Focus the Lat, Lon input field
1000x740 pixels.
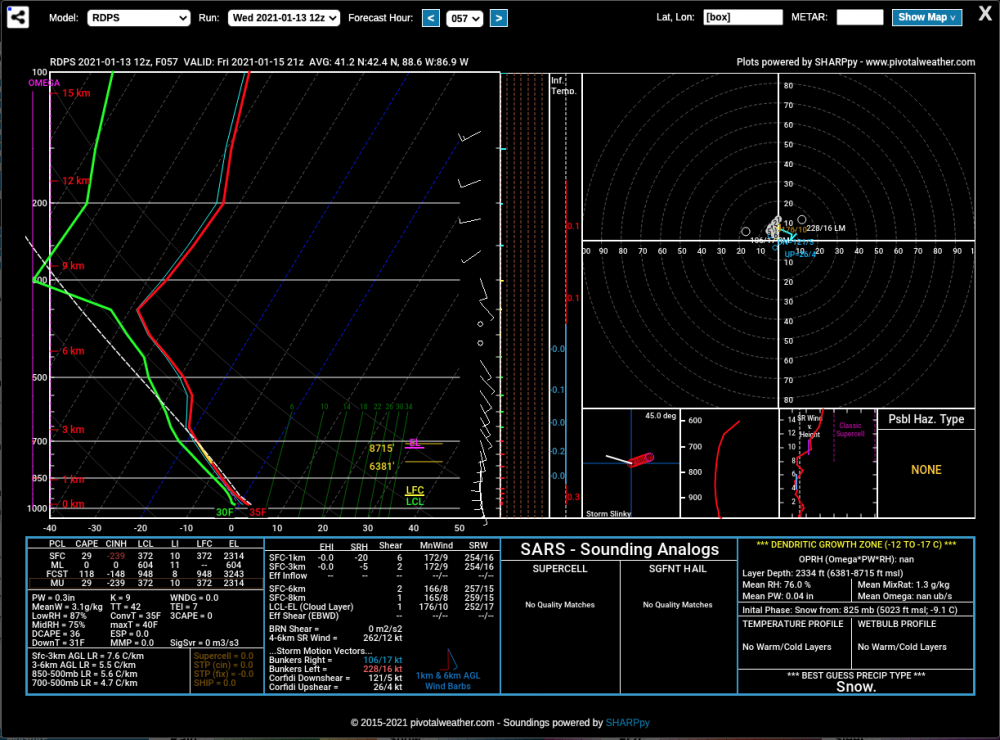tap(743, 17)
